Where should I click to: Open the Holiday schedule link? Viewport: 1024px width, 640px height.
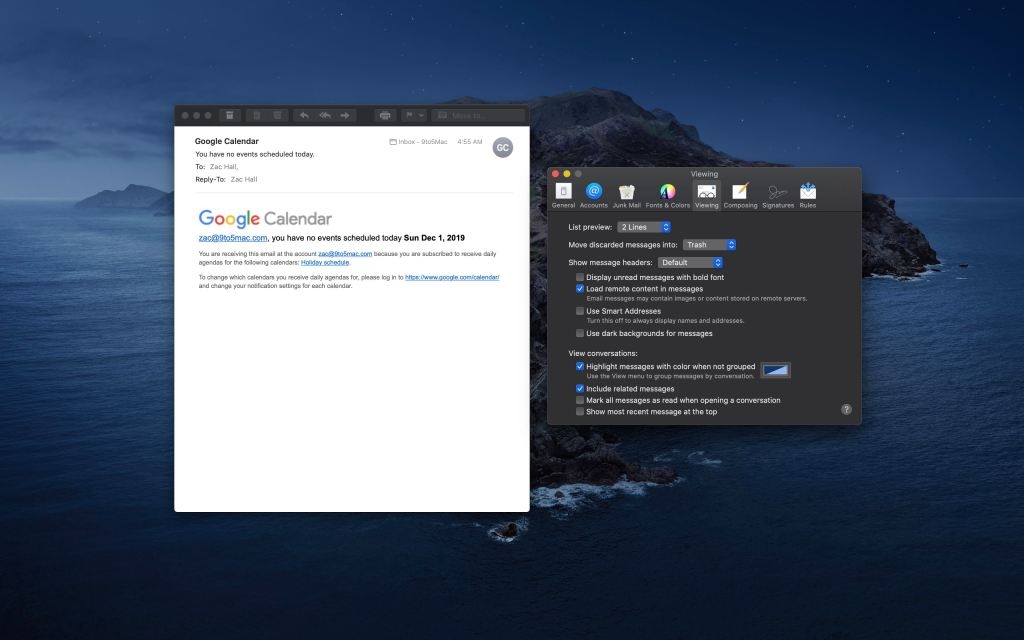325,263
